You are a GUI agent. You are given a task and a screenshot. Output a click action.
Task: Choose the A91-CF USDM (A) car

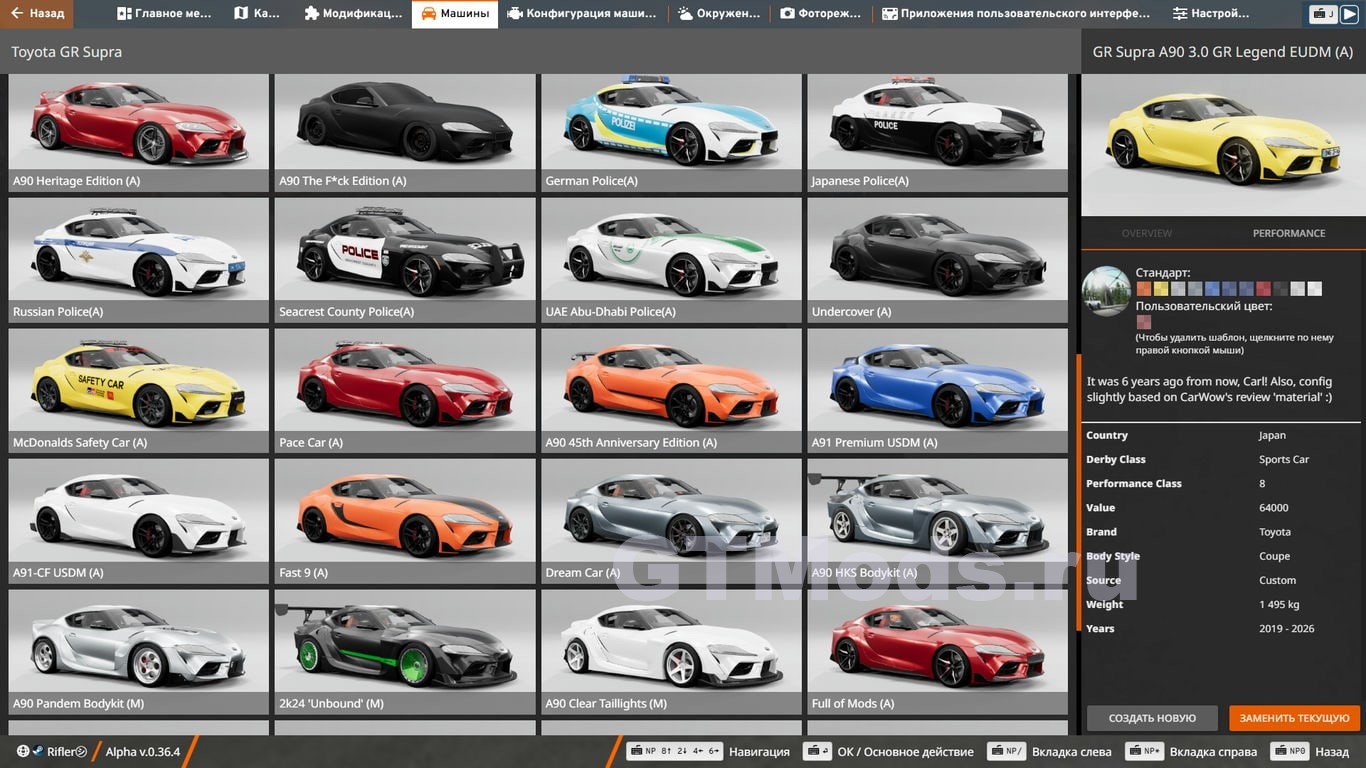[139, 521]
